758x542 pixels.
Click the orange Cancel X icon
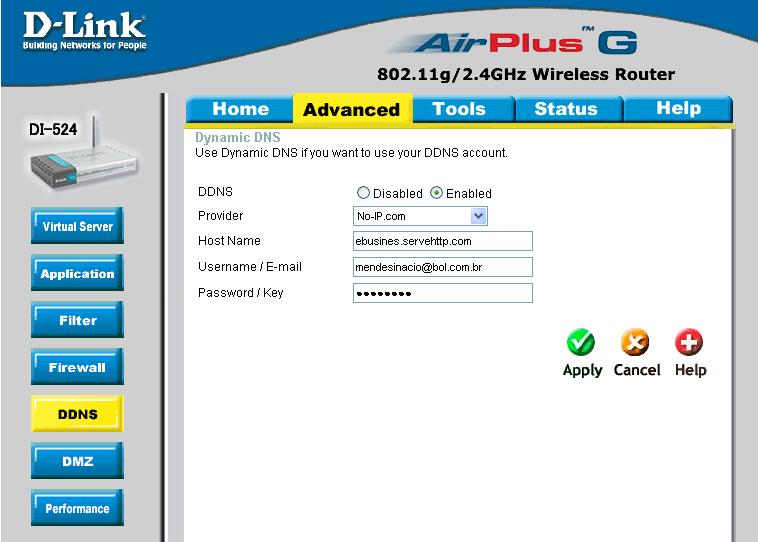click(635, 342)
